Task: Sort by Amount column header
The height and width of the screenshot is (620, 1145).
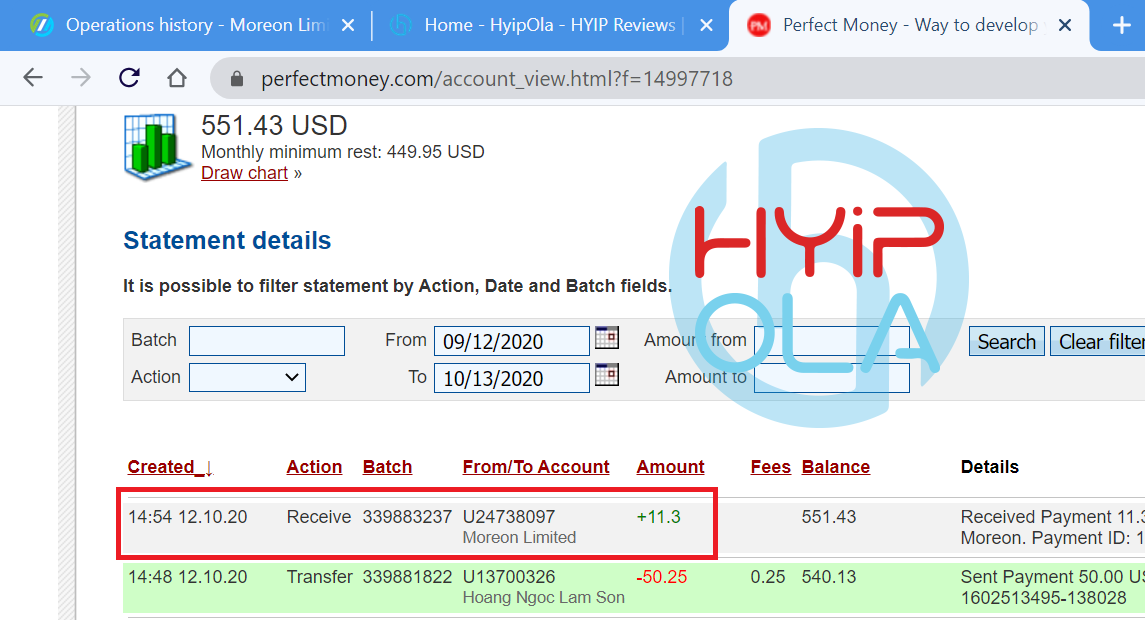Action: (670, 467)
